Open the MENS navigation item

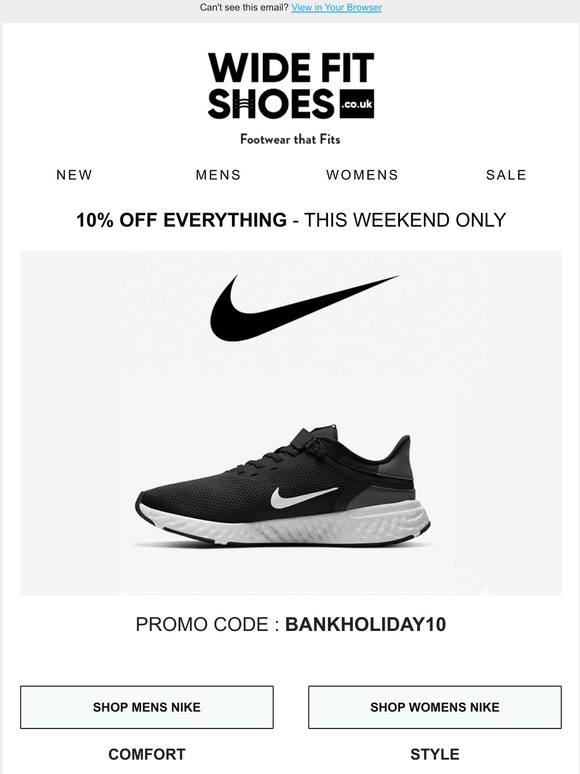coord(218,175)
